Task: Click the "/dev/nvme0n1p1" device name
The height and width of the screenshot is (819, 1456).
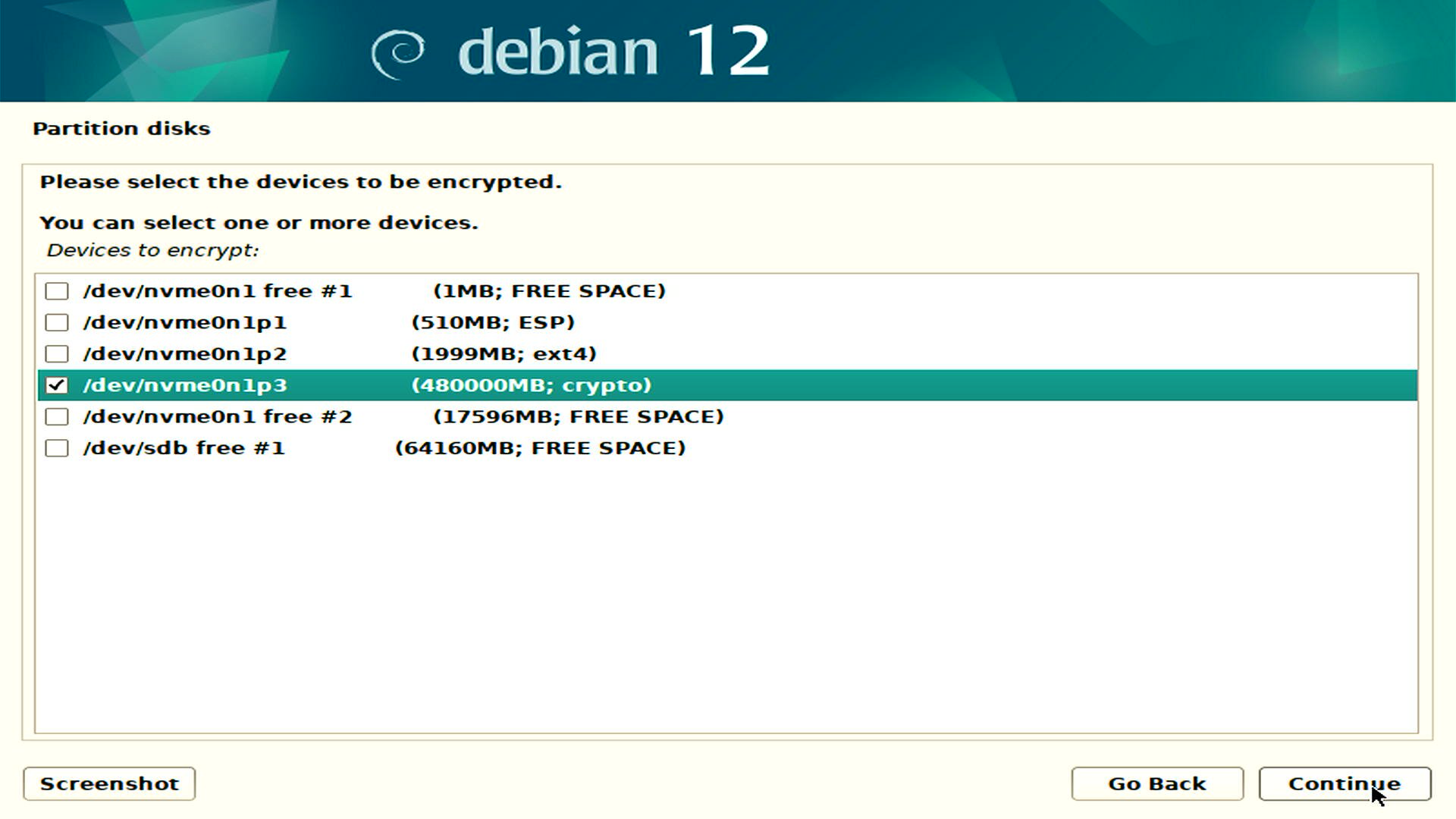Action: 185,322
